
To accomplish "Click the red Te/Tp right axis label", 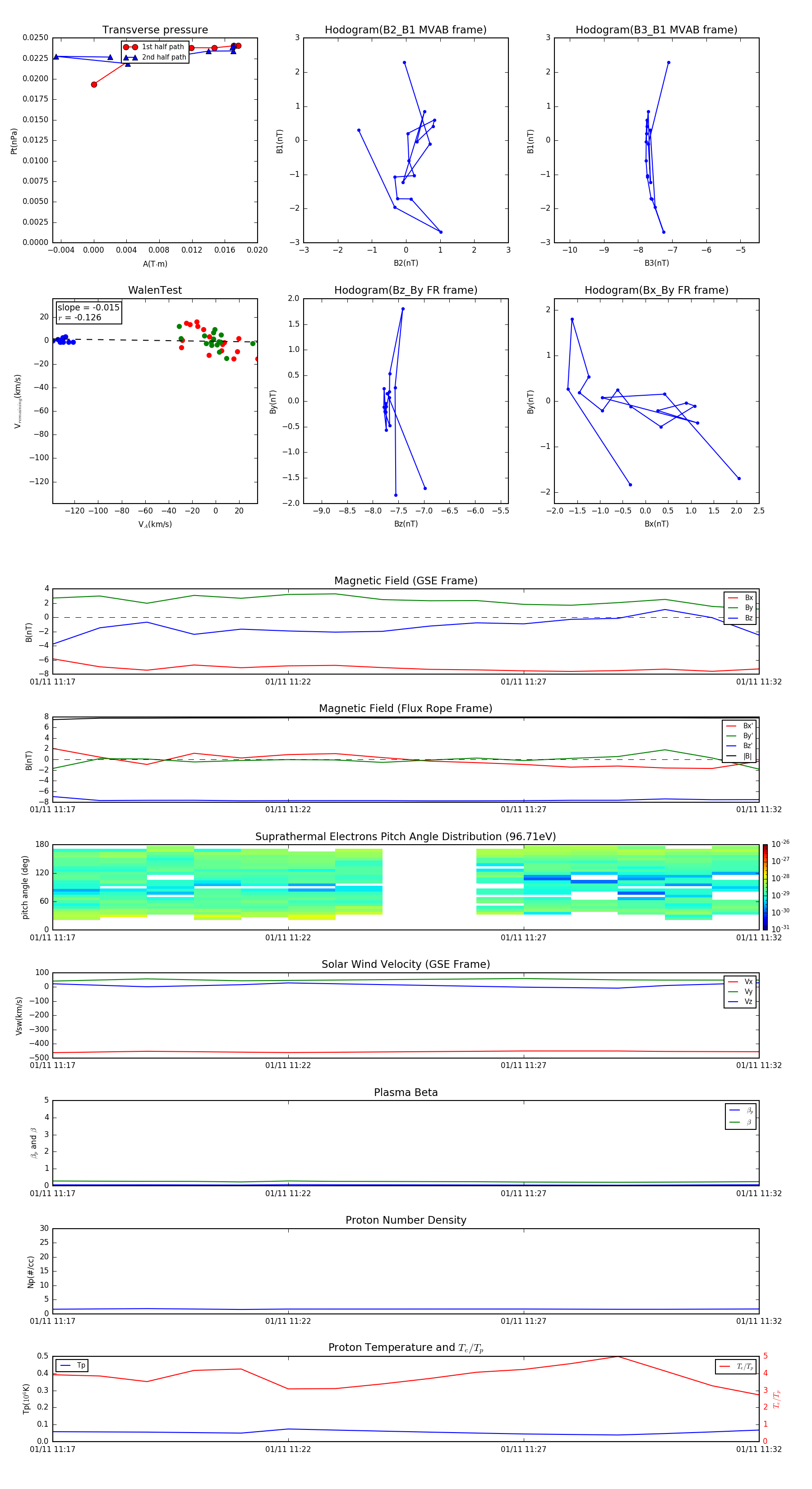I will [x=777, y=1399].
